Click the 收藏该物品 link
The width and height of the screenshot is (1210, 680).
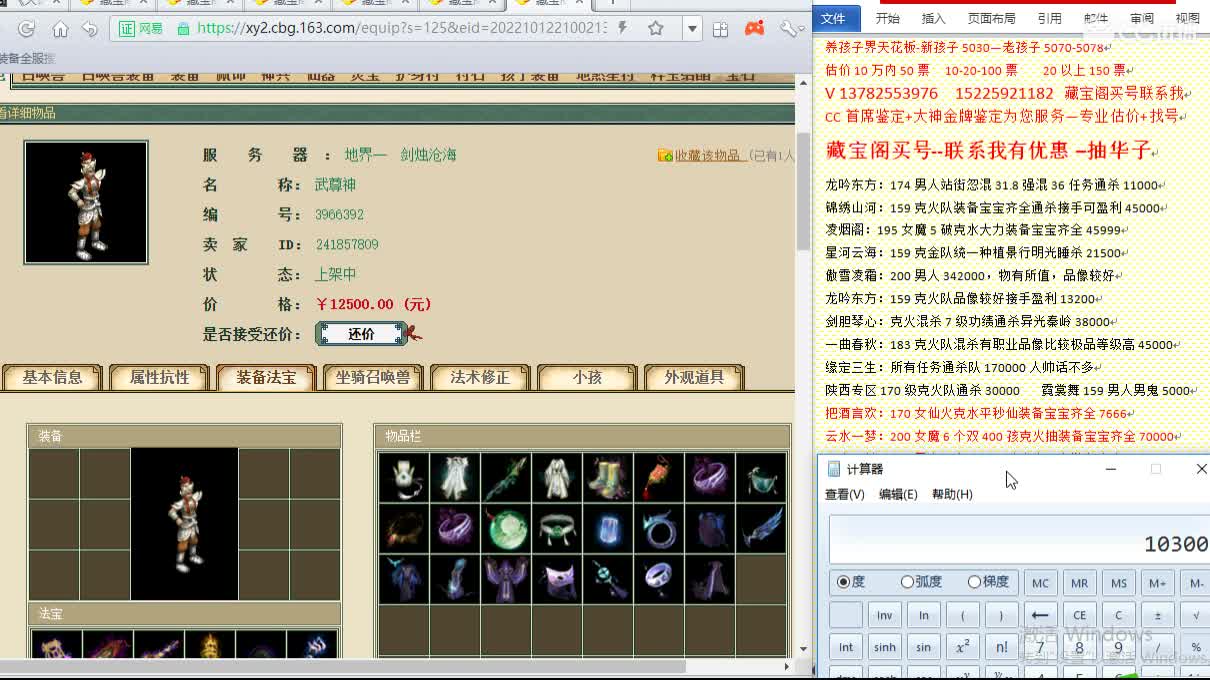click(x=707, y=155)
